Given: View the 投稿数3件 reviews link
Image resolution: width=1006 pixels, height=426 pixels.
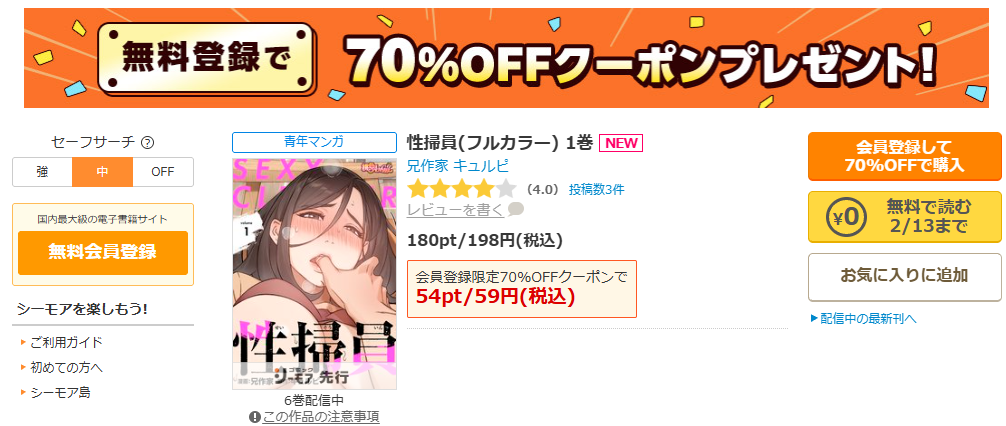Looking at the screenshot, I should [596, 189].
